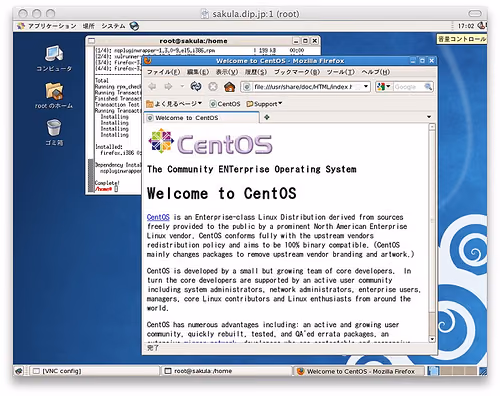This screenshot has width=500, height=396.
Task: Click the search magnifier icon
Action: 428,87
